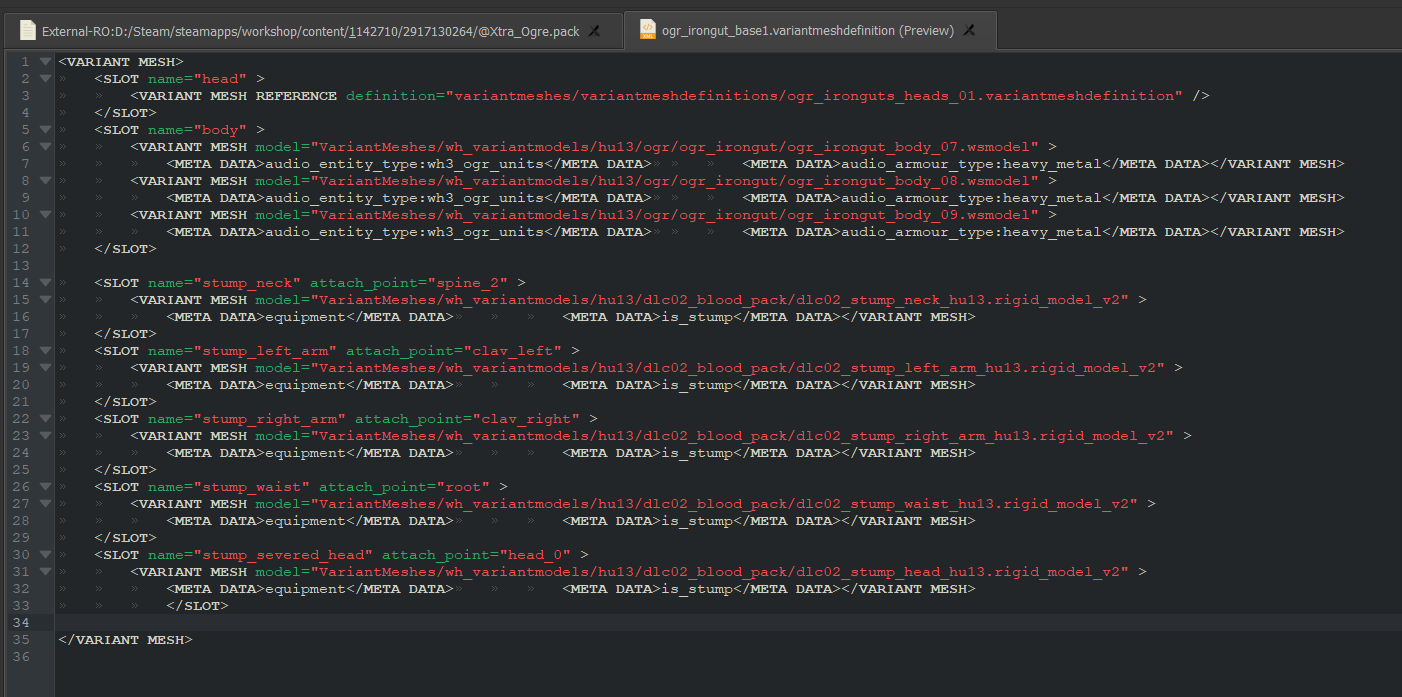Viewport: 1402px width, 697px height.
Task: Click the name="head" attribute on line 2
Action: pos(197,78)
